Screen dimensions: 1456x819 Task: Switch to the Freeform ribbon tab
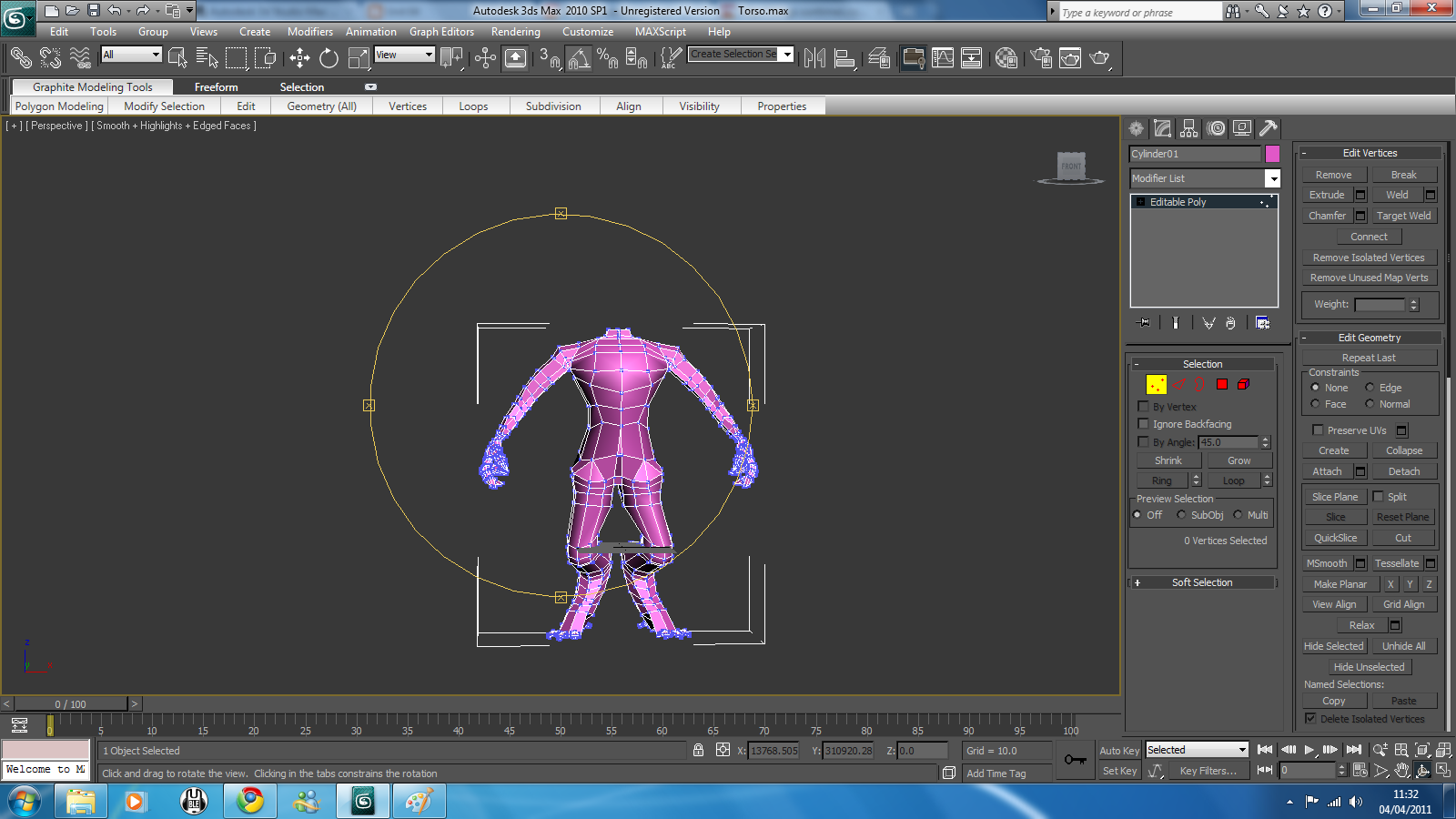(216, 87)
